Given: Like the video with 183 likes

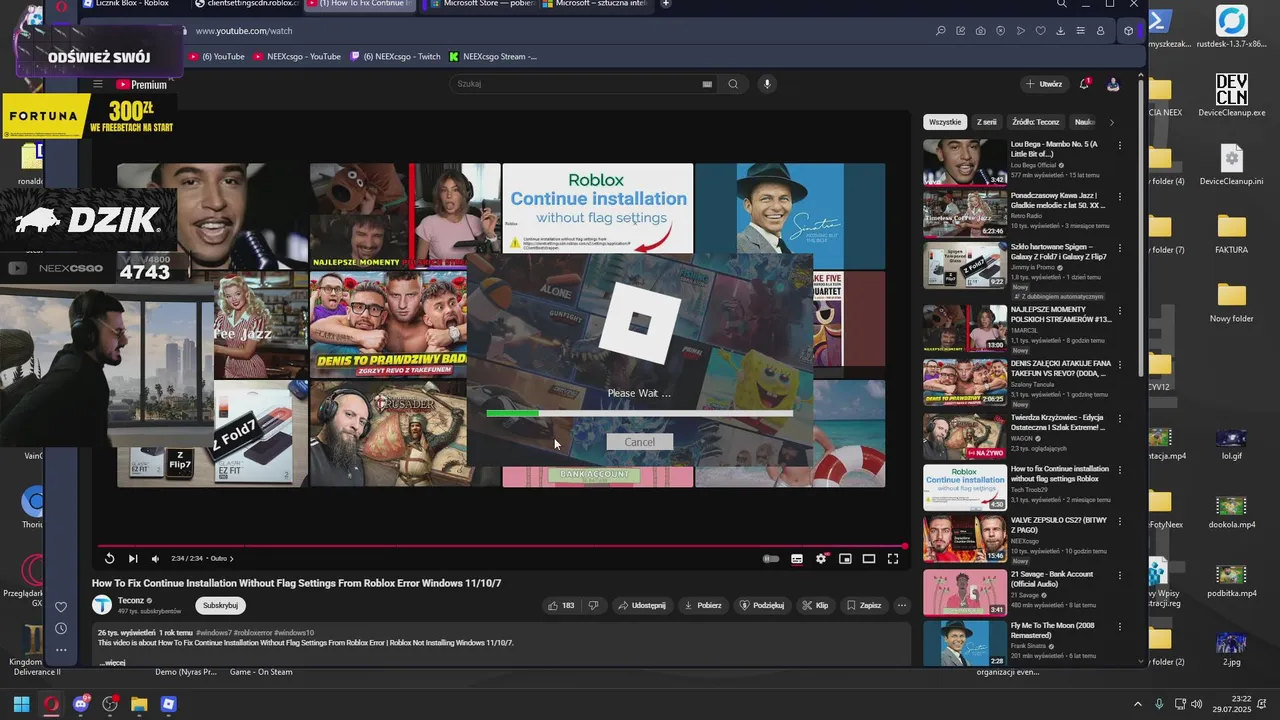Looking at the screenshot, I should pos(561,605).
